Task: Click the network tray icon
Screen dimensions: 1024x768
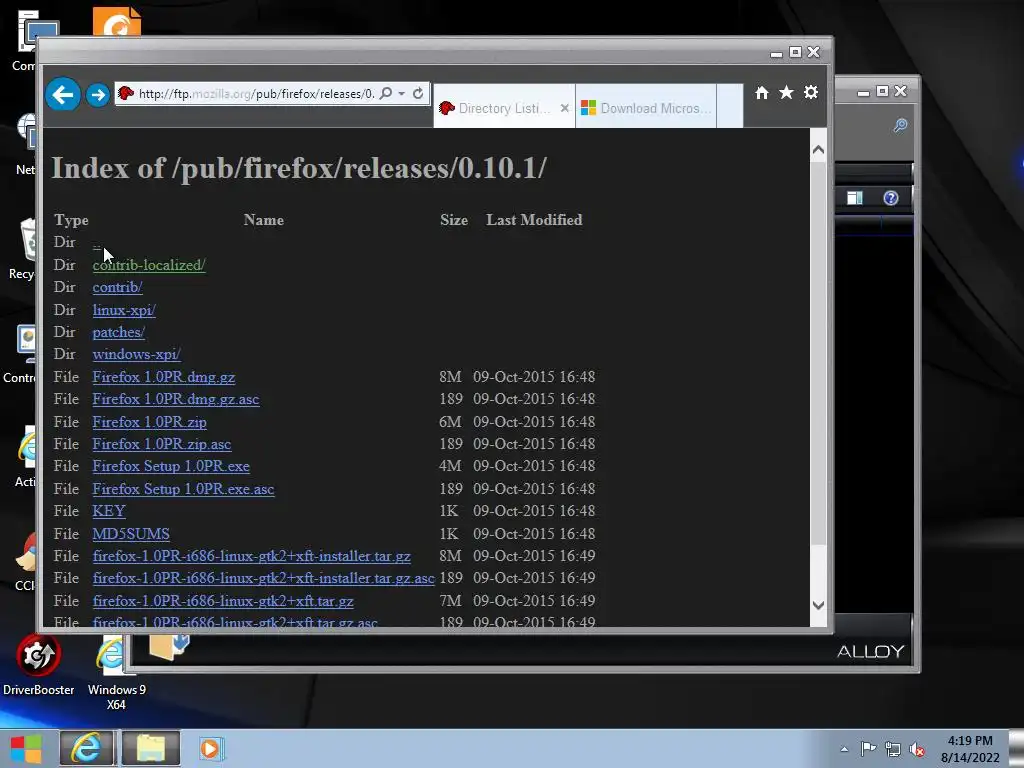Action: point(893,749)
